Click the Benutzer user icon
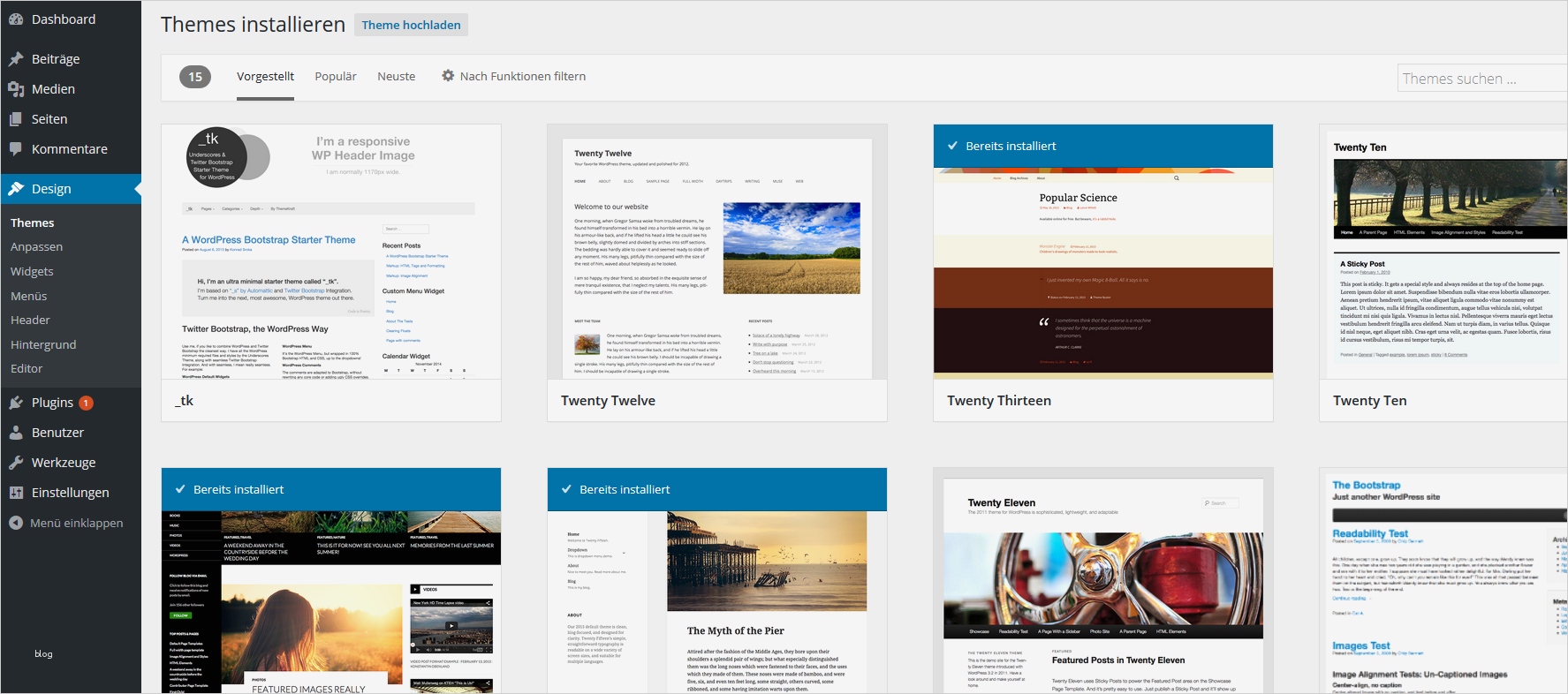This screenshot has height=694, width=1568. [16, 433]
